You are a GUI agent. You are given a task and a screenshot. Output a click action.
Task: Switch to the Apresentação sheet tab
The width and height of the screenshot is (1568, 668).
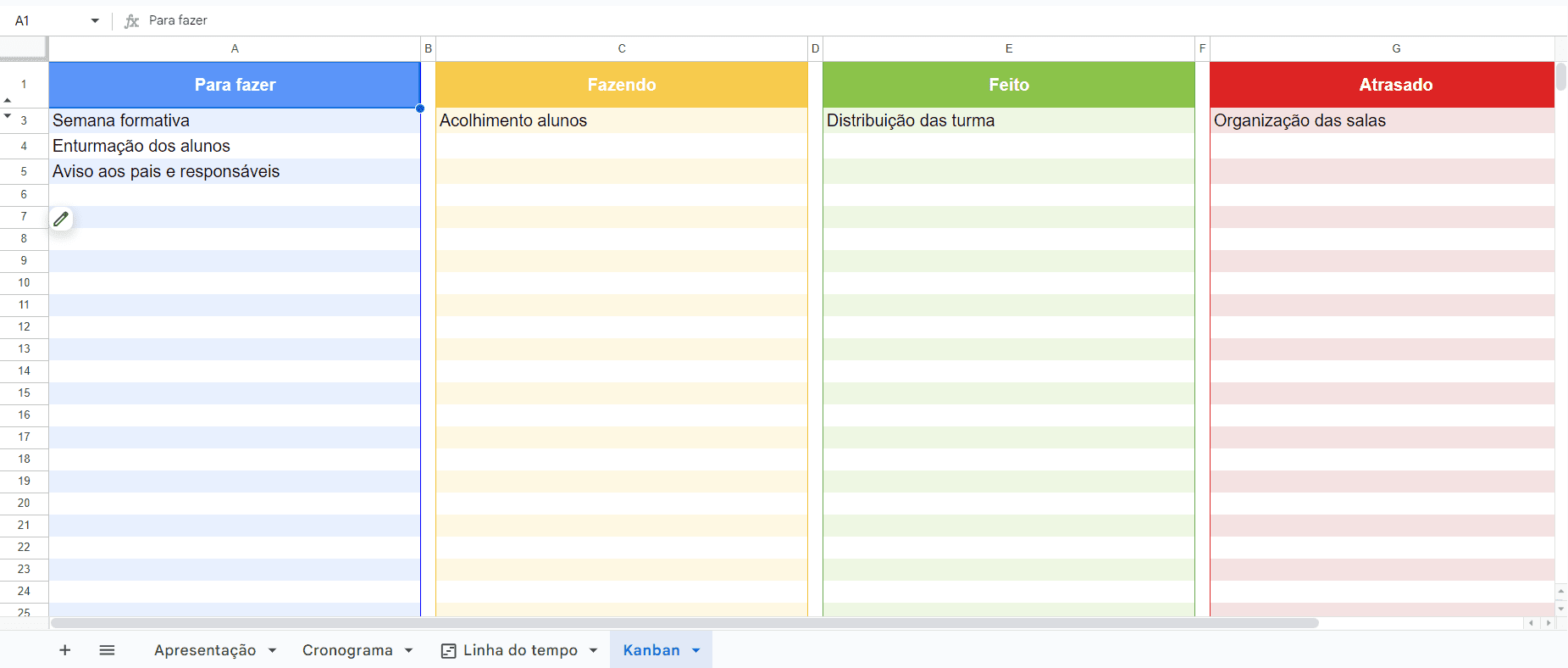[205, 650]
